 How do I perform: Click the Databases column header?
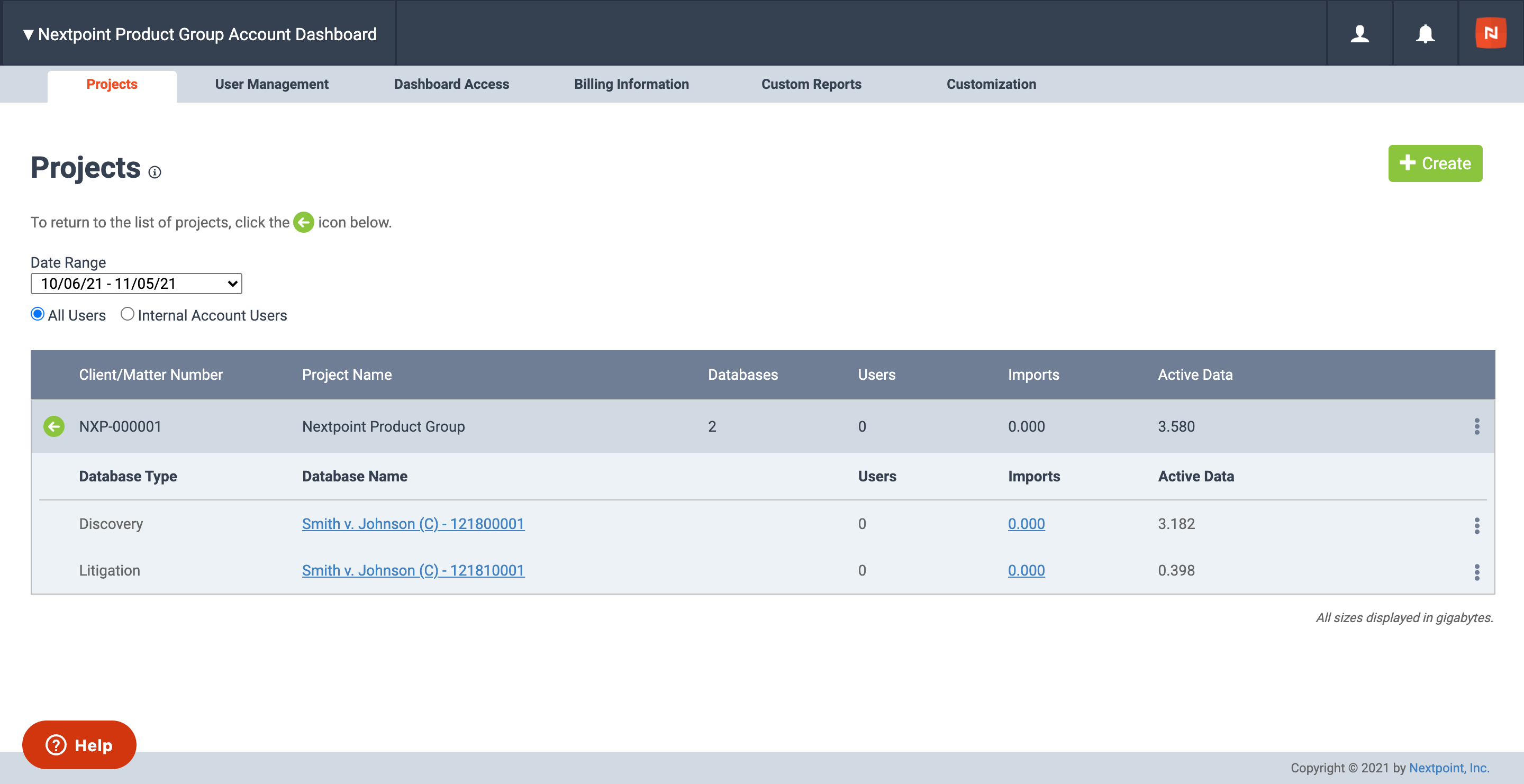coord(742,375)
